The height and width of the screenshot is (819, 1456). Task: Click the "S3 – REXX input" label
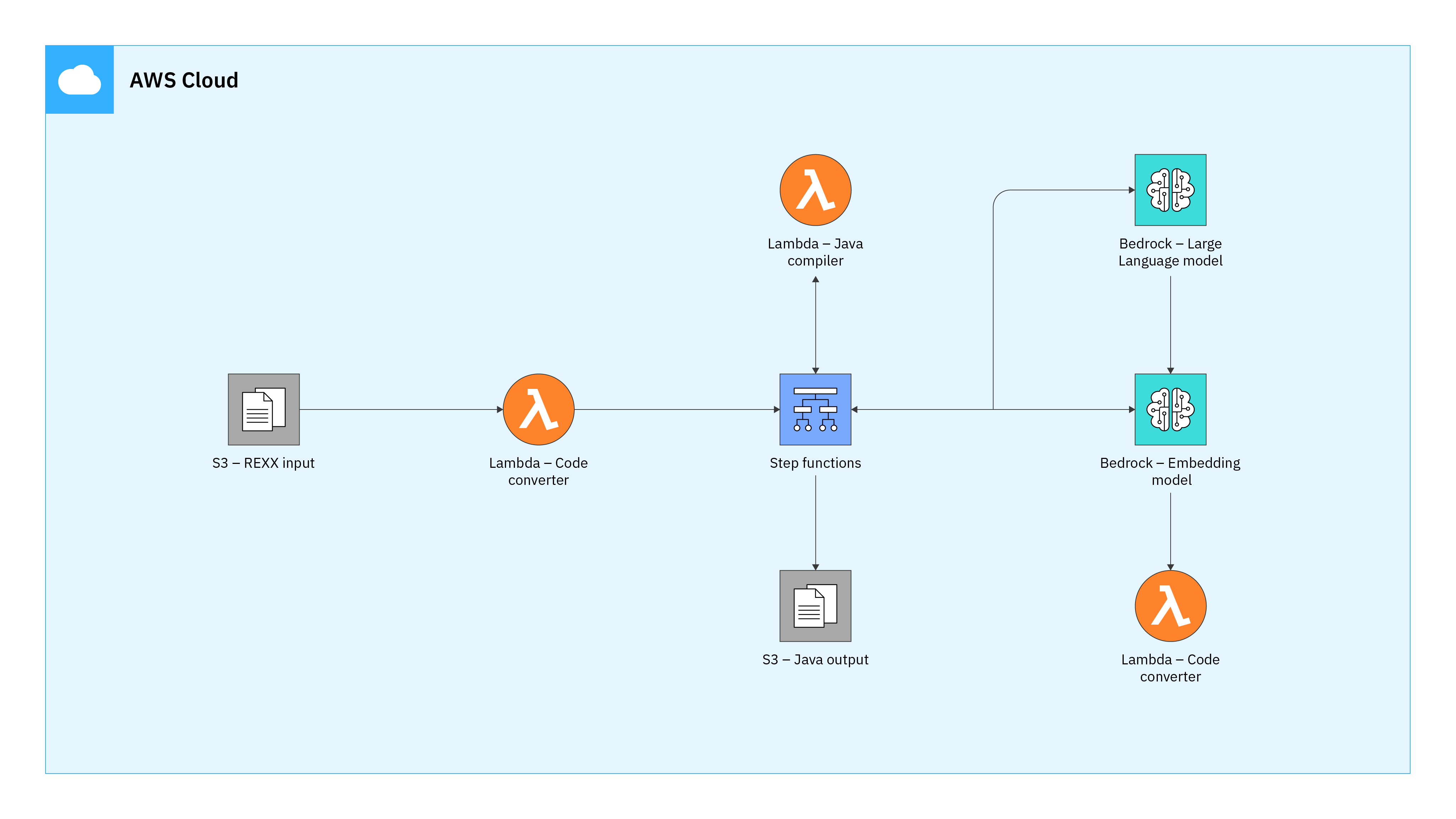(x=263, y=463)
